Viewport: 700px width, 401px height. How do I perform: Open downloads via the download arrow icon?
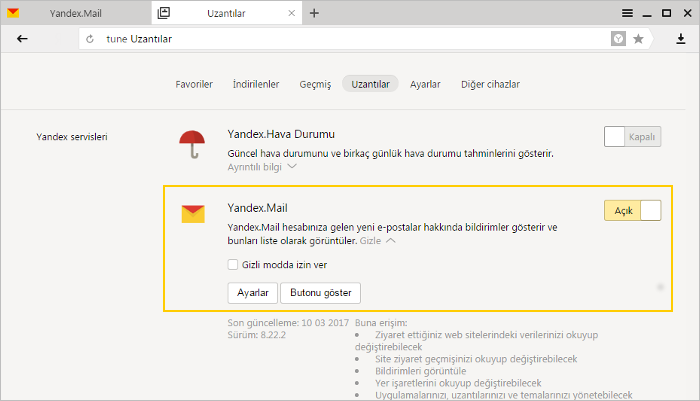click(680, 39)
